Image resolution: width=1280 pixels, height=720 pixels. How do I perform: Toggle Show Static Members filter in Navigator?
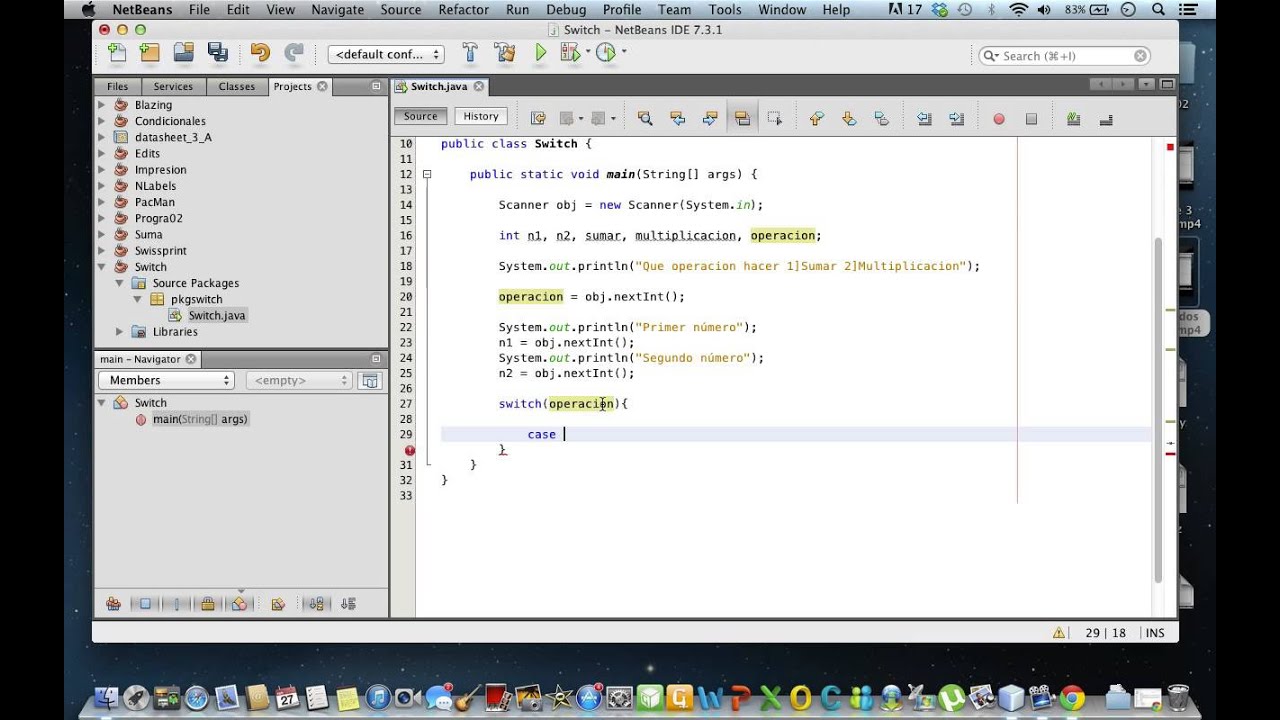click(177, 603)
